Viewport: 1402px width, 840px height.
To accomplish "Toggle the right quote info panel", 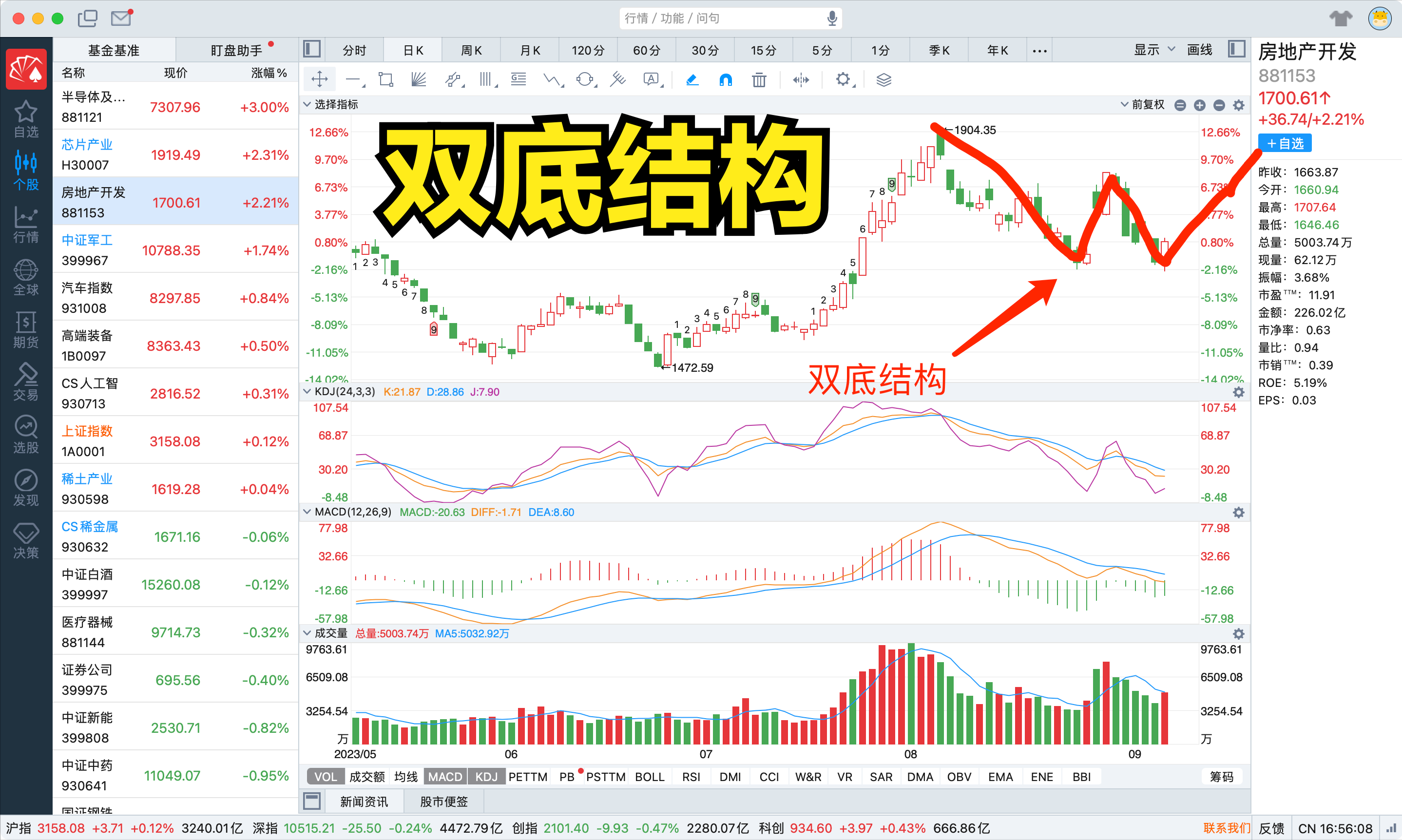I will pos(1237,49).
